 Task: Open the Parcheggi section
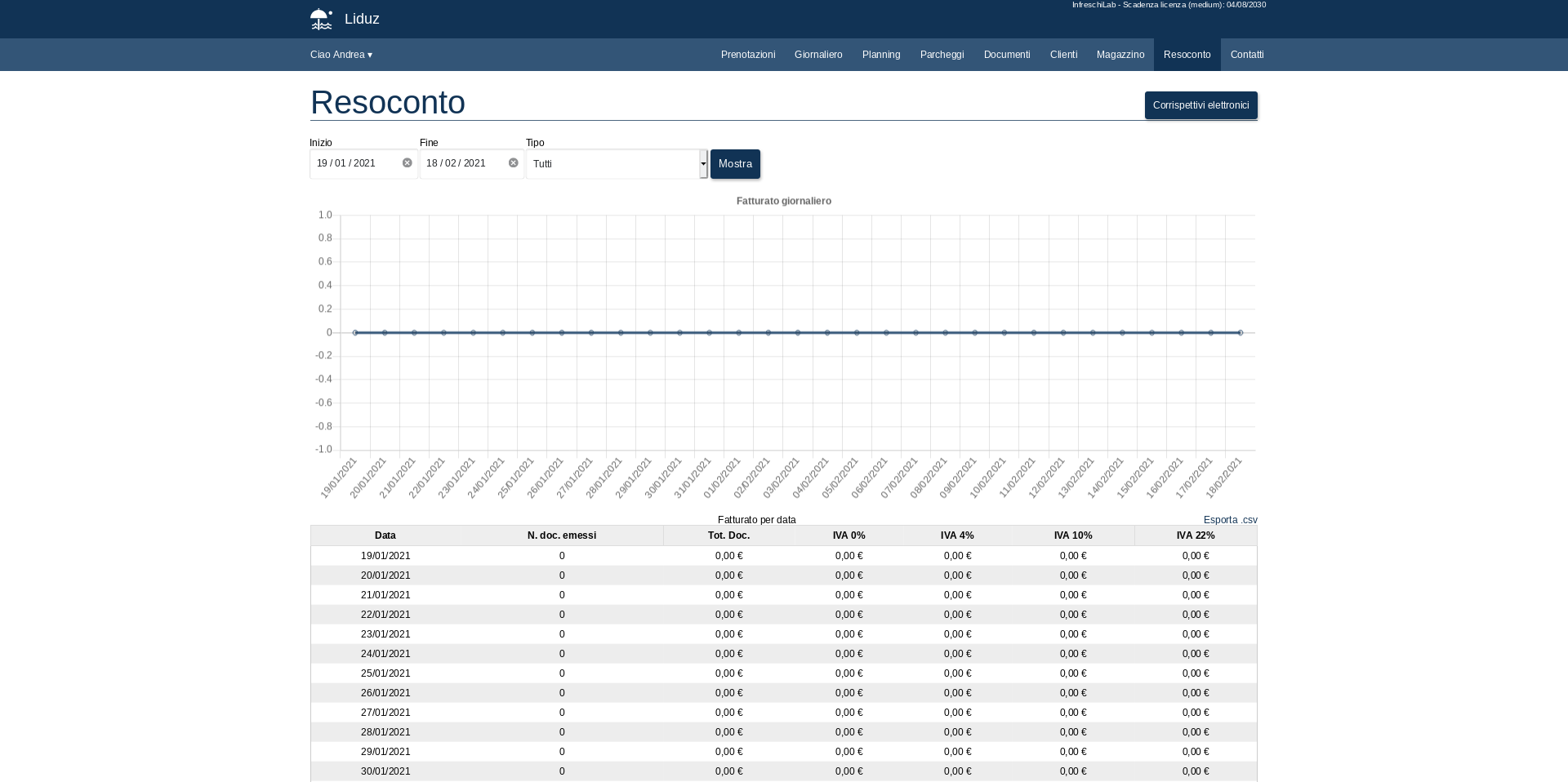[942, 55]
